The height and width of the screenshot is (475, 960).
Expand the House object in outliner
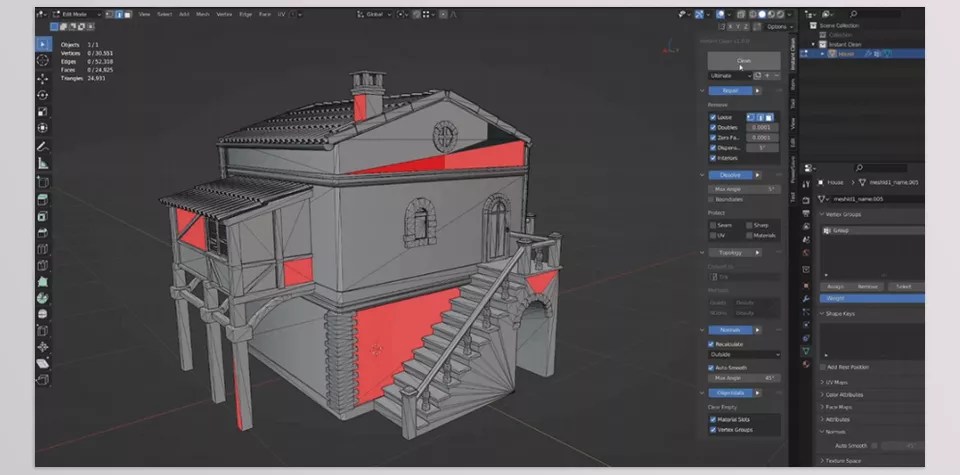[822, 54]
